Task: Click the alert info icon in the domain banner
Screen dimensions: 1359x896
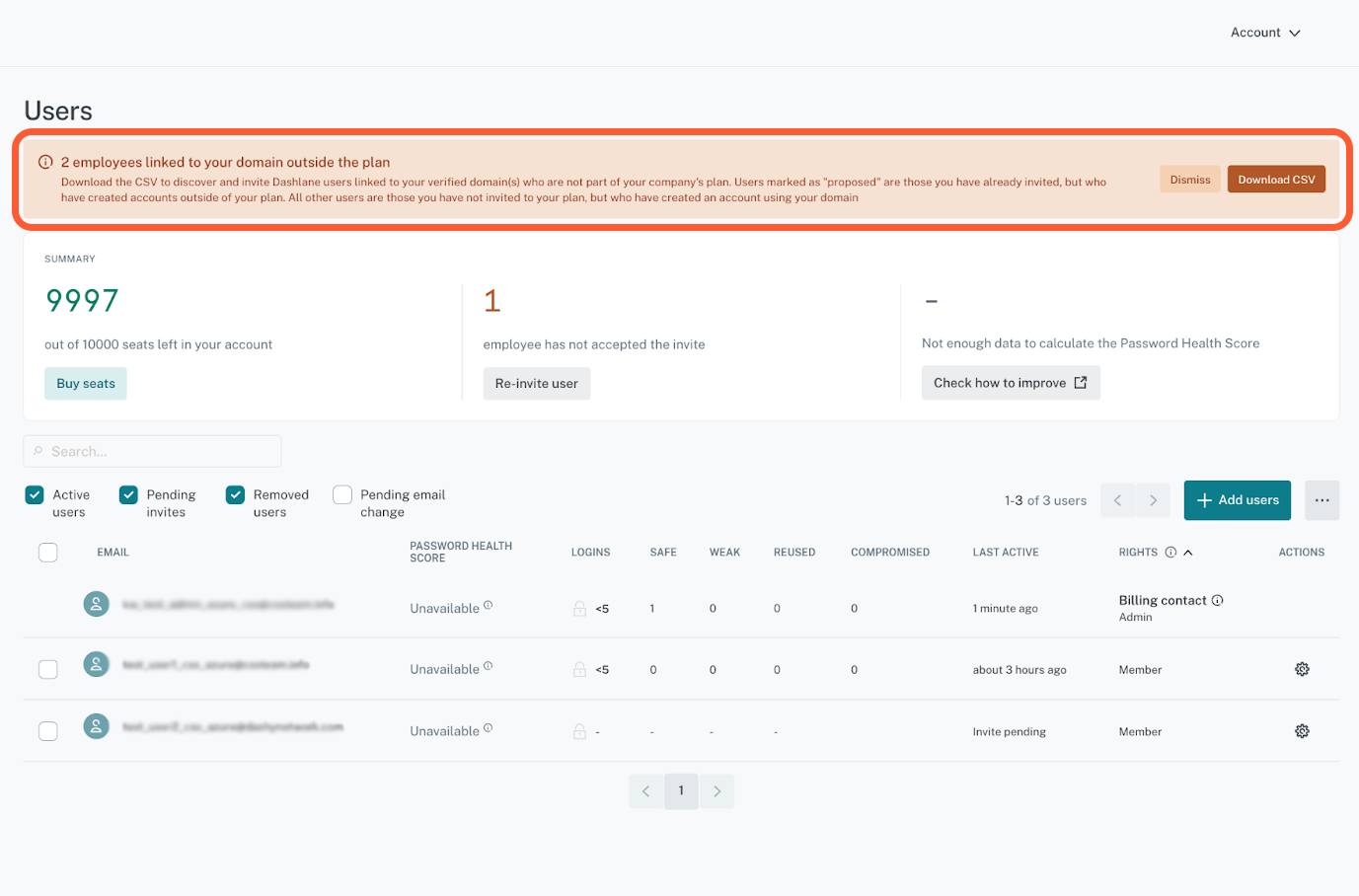Action: tap(45, 162)
